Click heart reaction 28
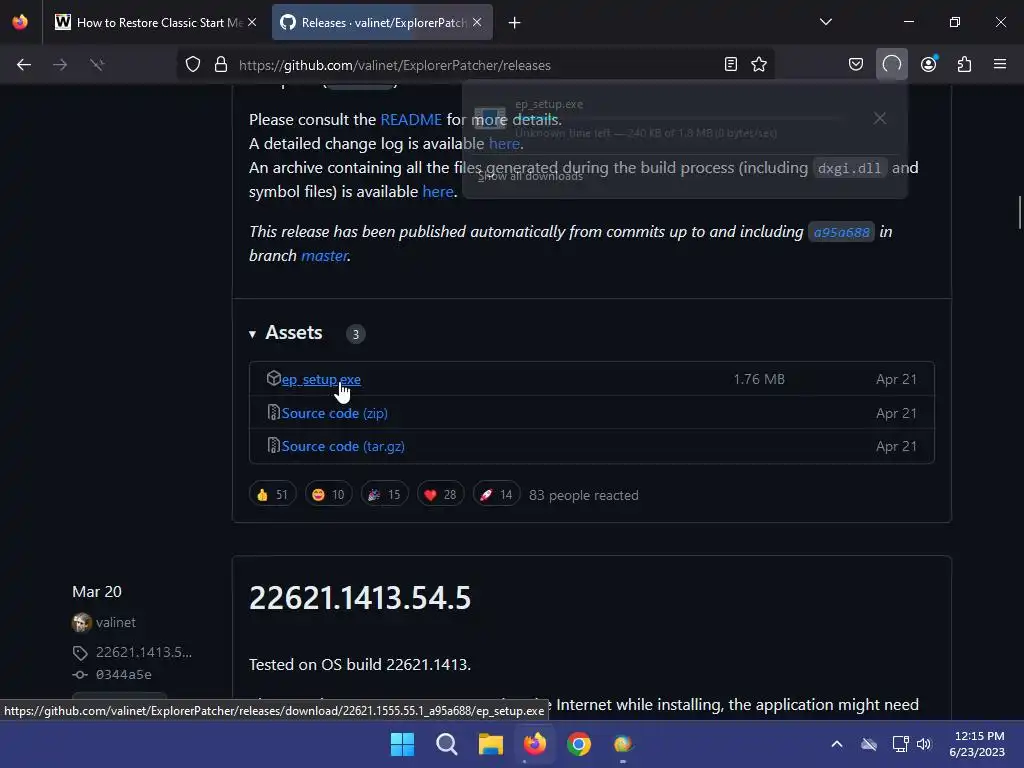Image resolution: width=1024 pixels, height=768 pixels. click(441, 494)
